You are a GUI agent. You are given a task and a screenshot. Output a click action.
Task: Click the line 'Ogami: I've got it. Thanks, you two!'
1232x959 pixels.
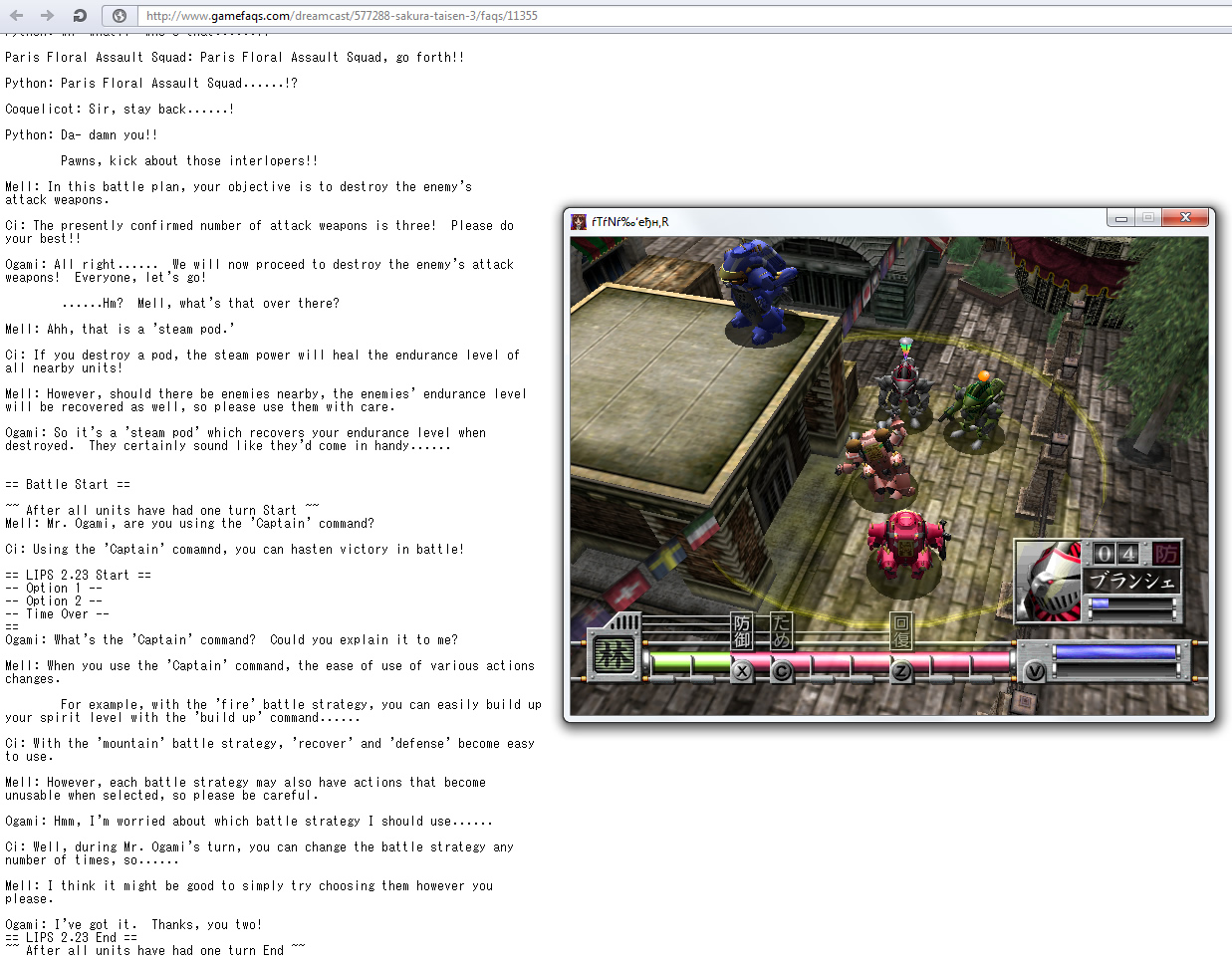pos(134,924)
